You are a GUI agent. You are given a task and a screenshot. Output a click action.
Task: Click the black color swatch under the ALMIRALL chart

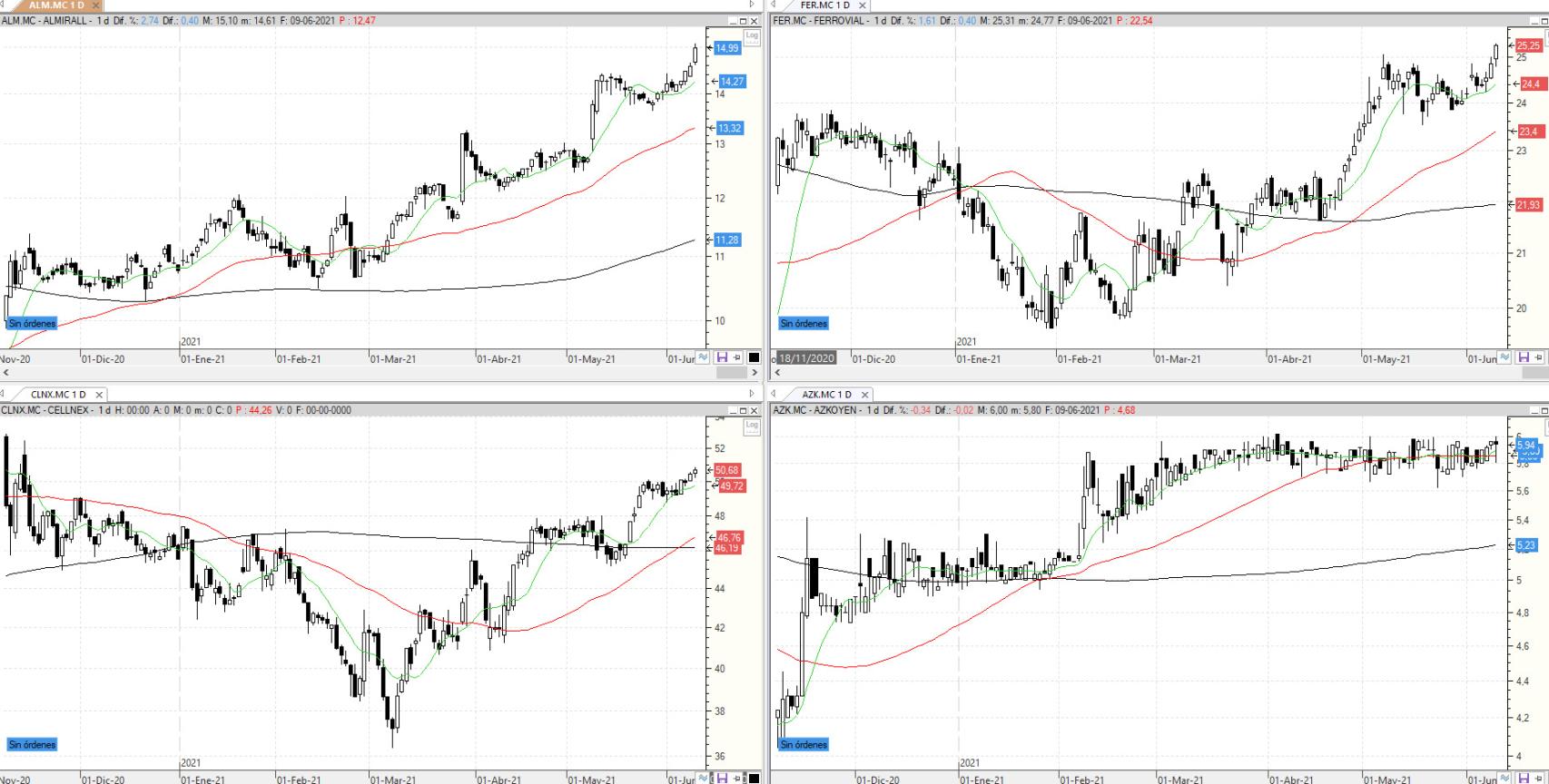click(x=754, y=358)
